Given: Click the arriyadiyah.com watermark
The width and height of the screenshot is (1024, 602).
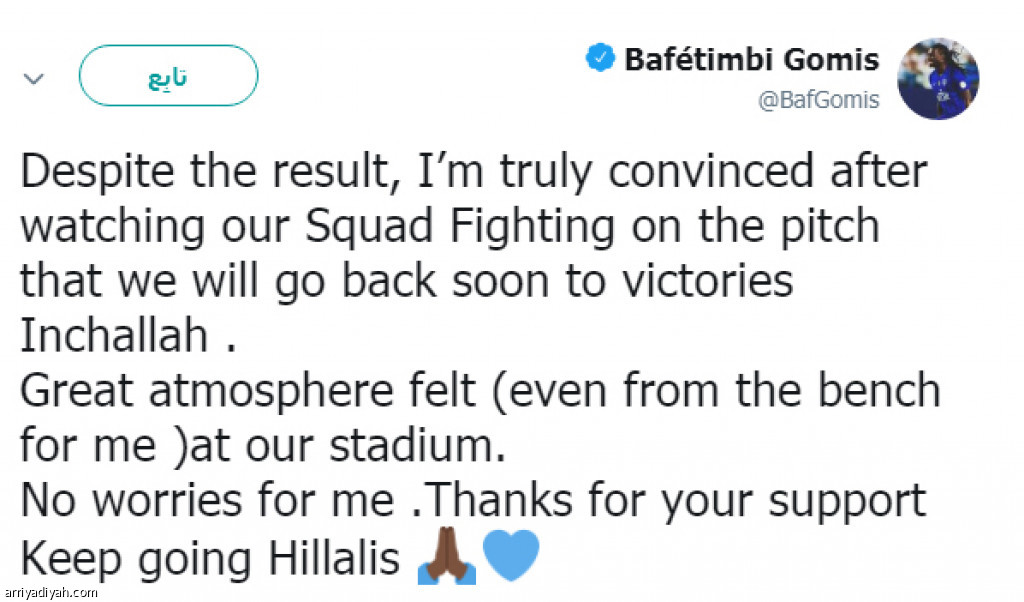Looking at the screenshot, I should 50,592.
